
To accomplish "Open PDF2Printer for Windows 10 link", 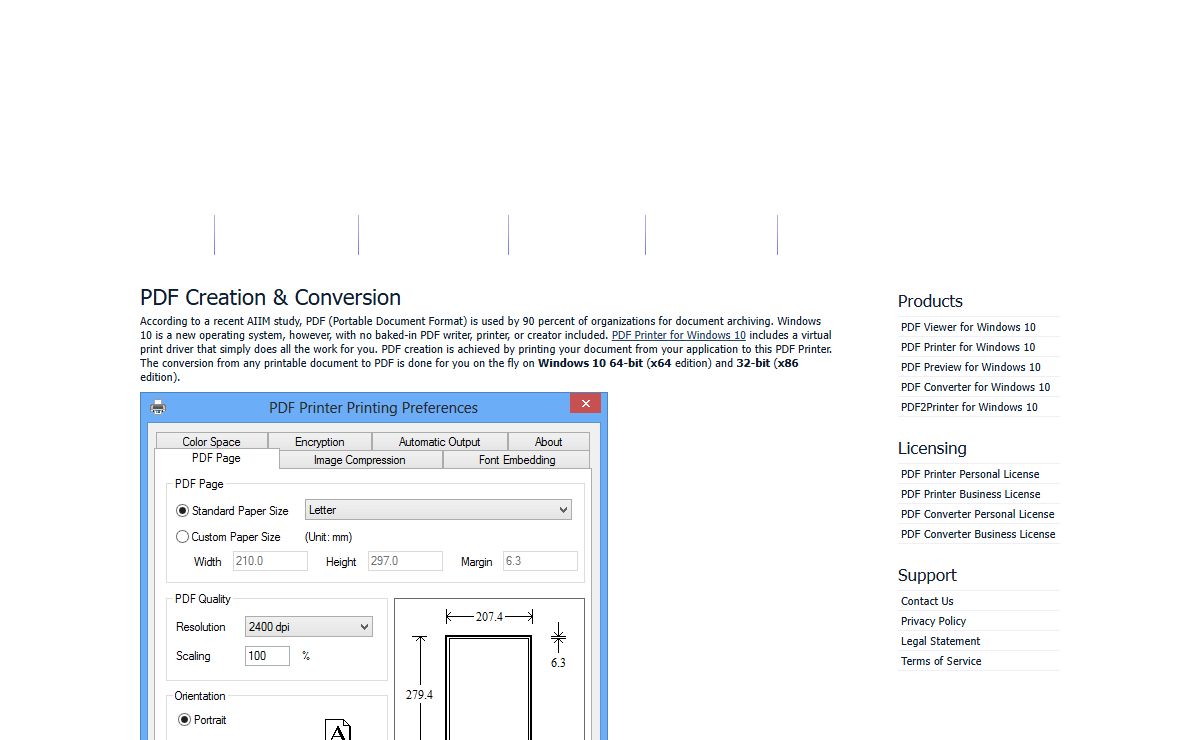I will (969, 407).
